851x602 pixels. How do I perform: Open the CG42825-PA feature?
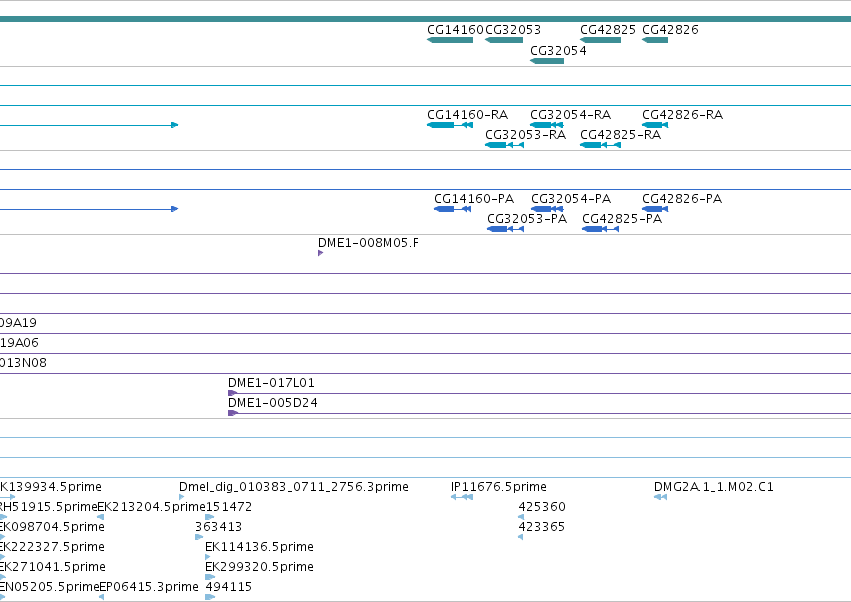[600, 229]
